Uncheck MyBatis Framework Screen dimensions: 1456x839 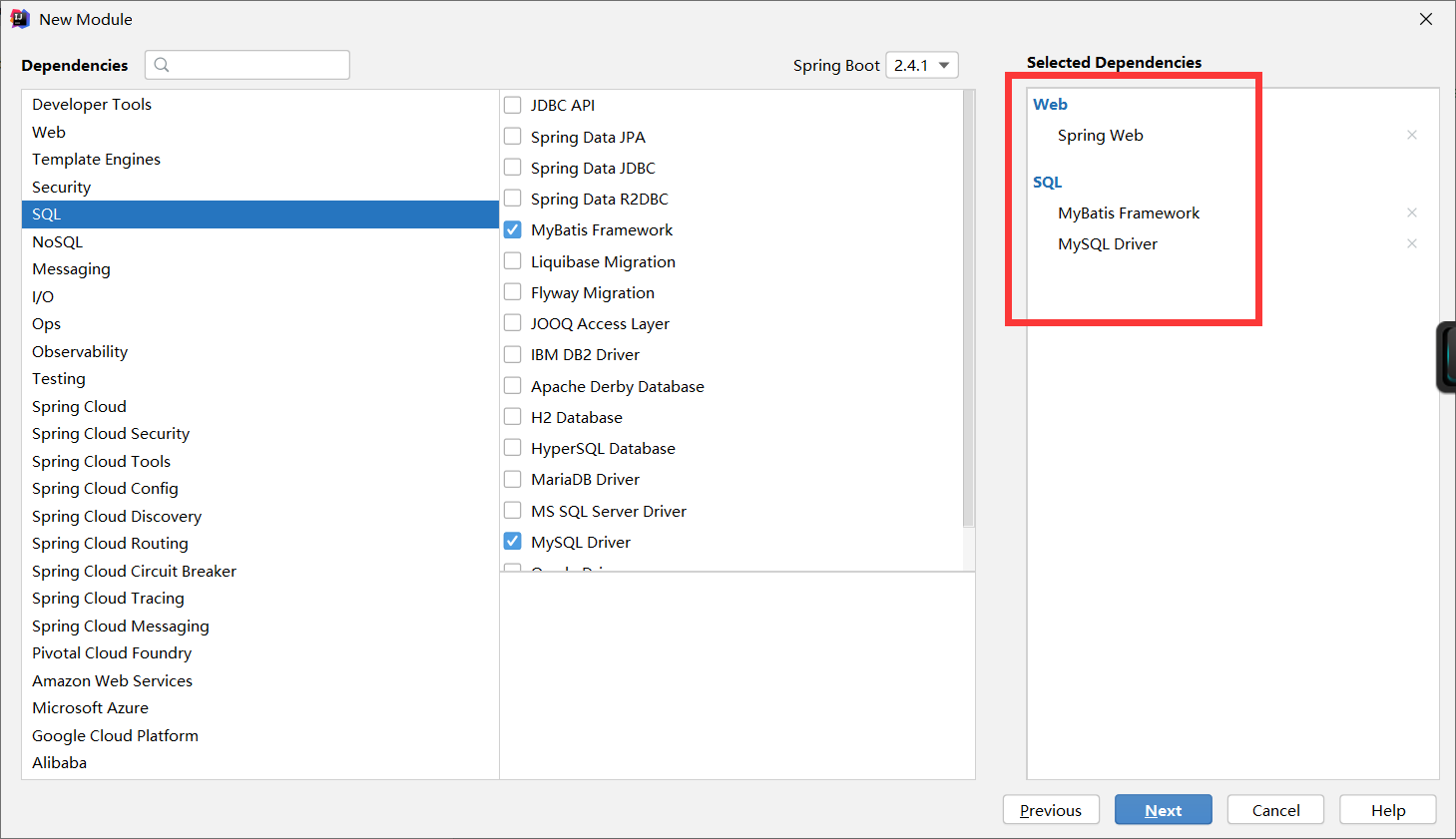(x=513, y=229)
